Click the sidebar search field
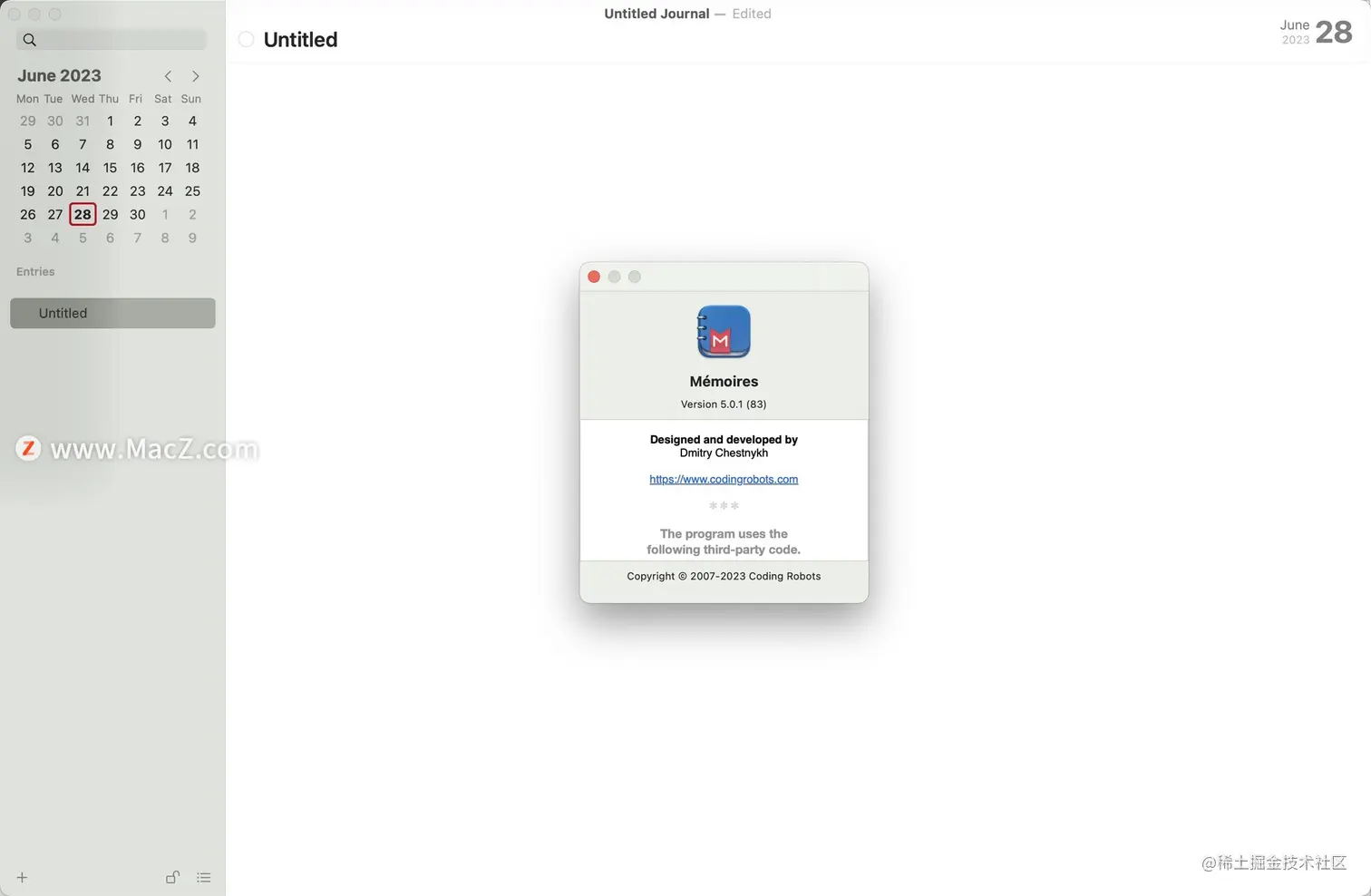 (x=112, y=40)
